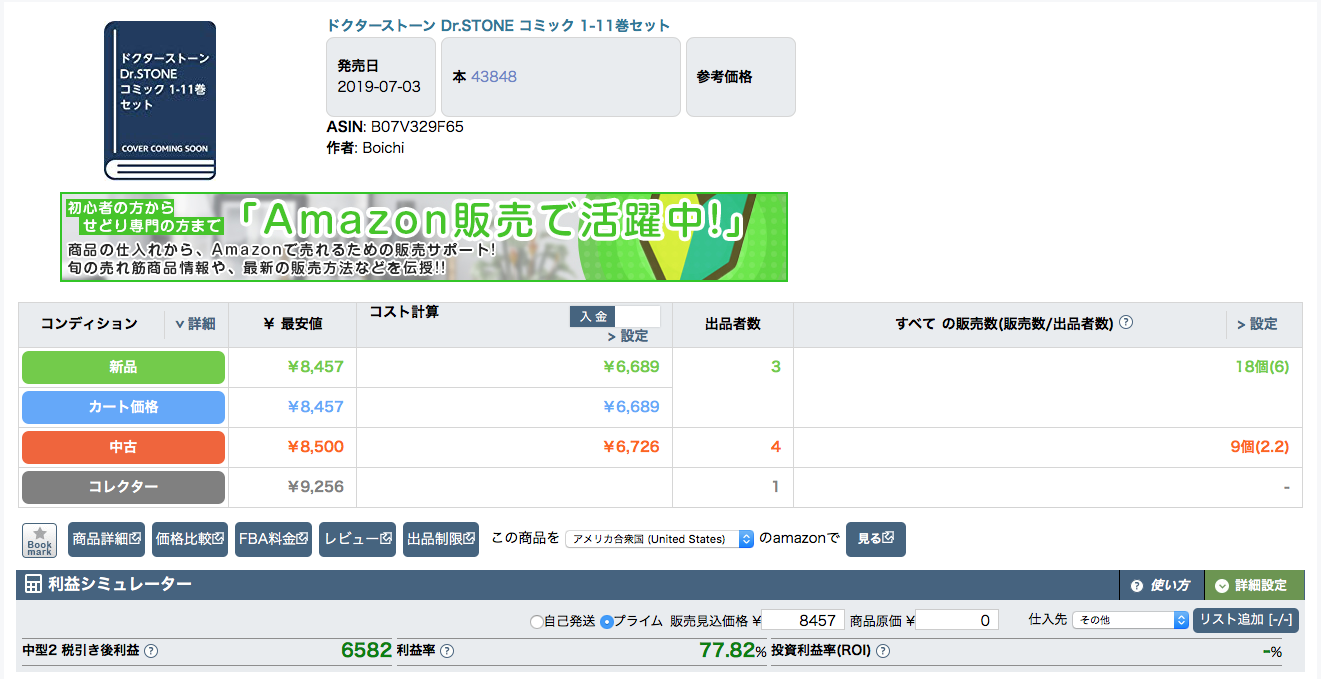The image size is (1321, 679).
Task: Click help icon next to 利益率
Action: pos(447,651)
